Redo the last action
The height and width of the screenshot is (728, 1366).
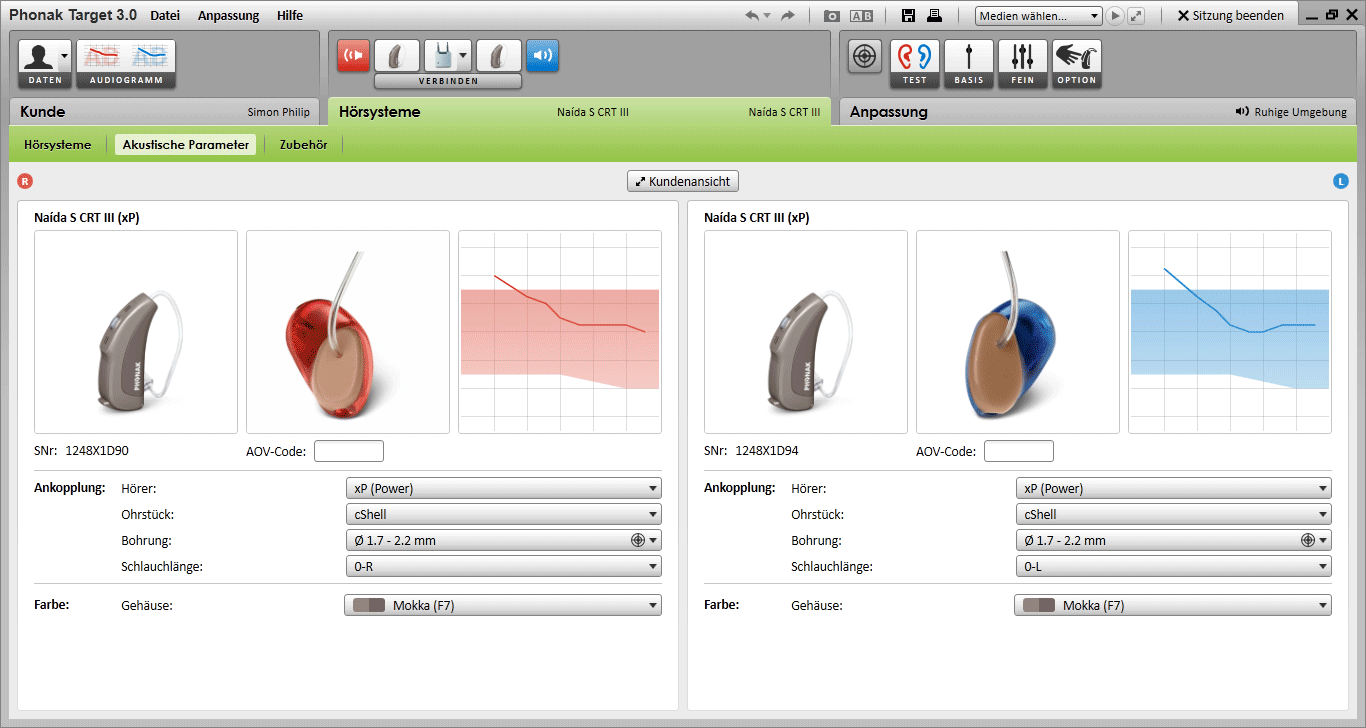788,15
